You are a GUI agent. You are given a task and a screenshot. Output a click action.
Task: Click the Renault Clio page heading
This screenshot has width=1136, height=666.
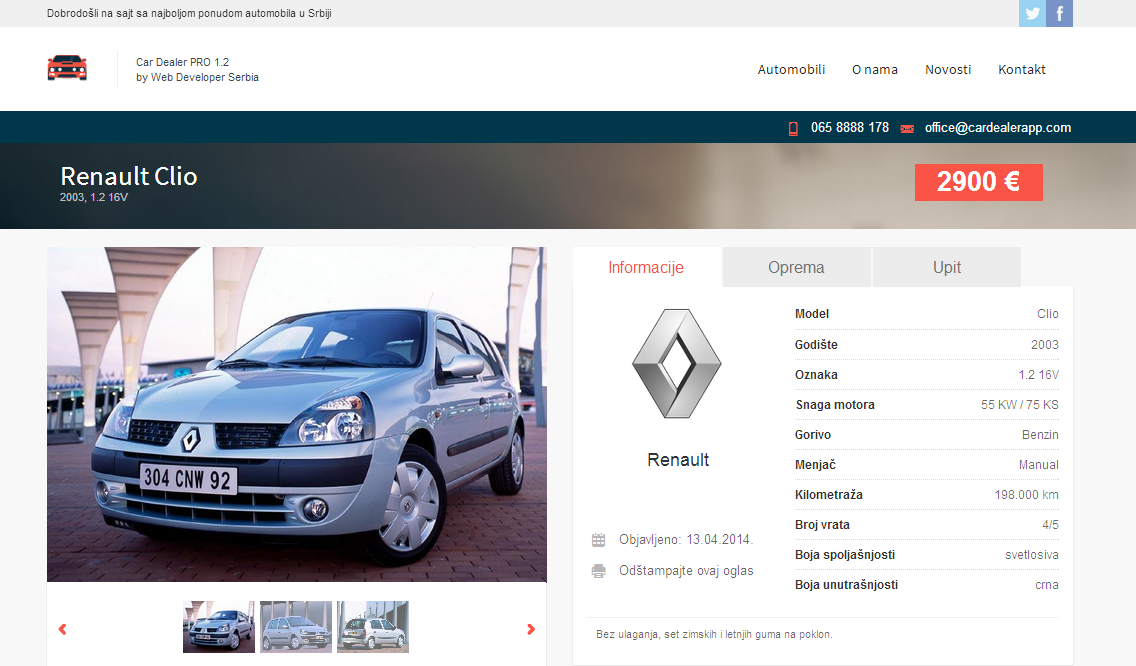[x=129, y=176]
